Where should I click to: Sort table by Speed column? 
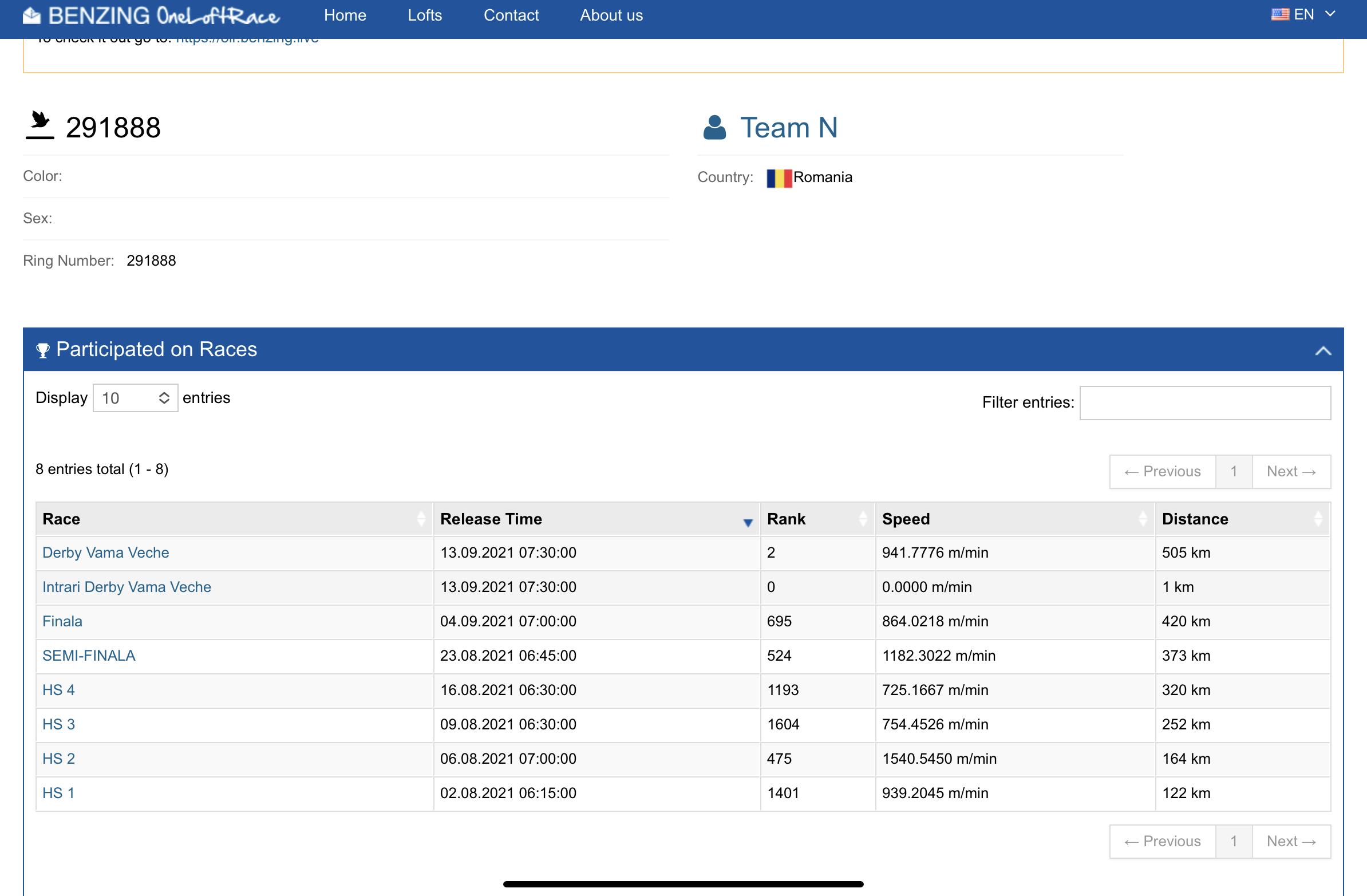(x=1015, y=519)
